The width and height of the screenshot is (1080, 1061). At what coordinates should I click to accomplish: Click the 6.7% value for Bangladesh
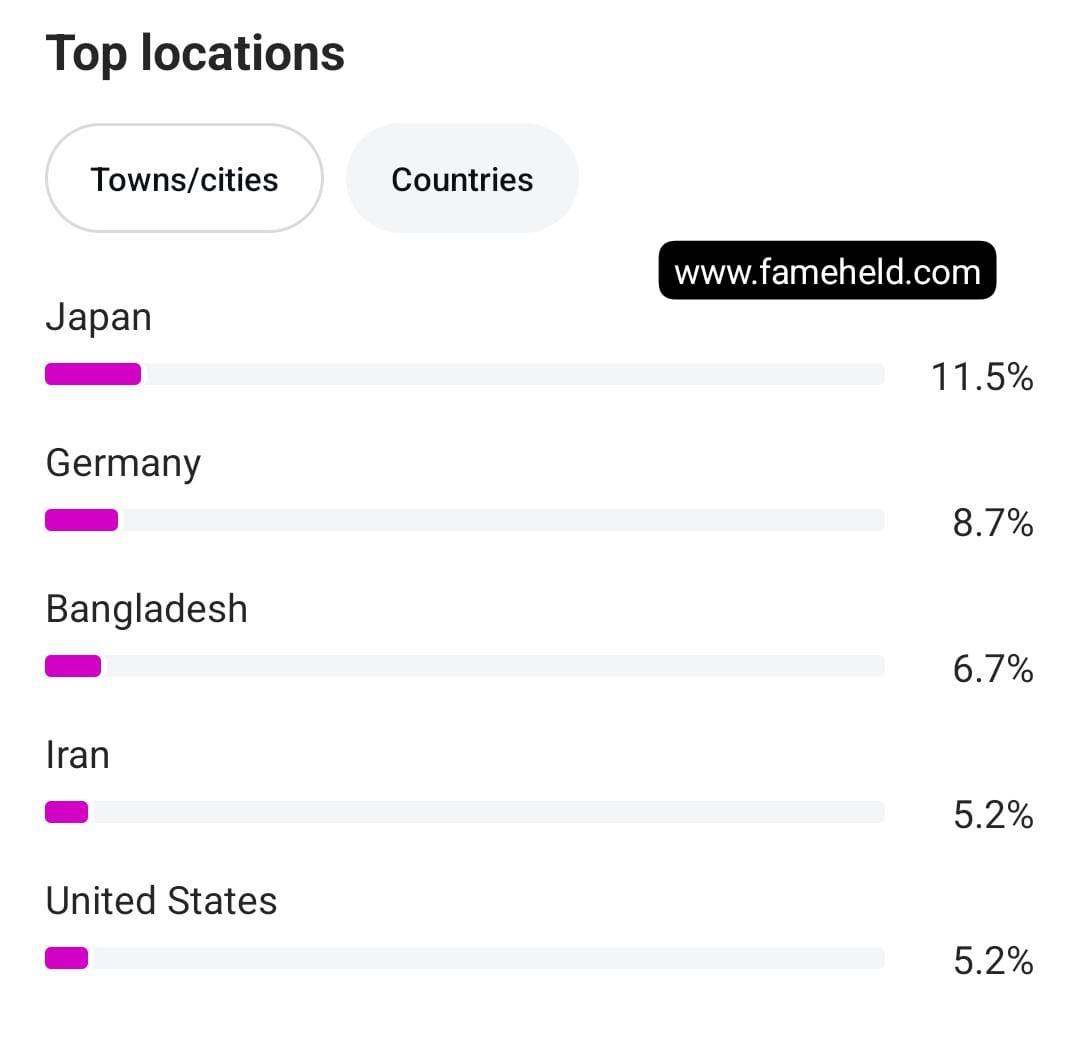(x=992, y=669)
